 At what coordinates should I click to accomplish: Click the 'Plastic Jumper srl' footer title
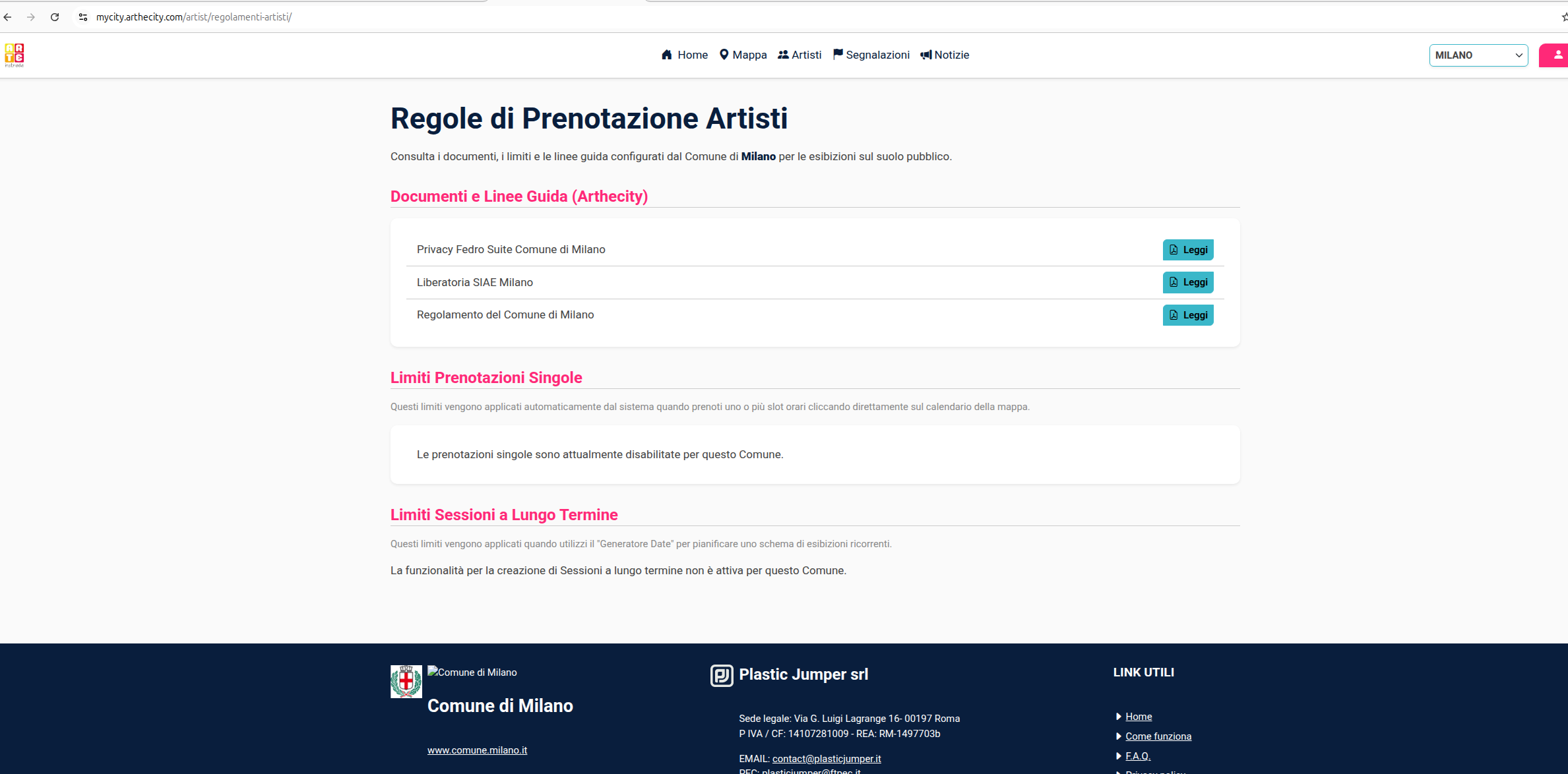coord(803,674)
